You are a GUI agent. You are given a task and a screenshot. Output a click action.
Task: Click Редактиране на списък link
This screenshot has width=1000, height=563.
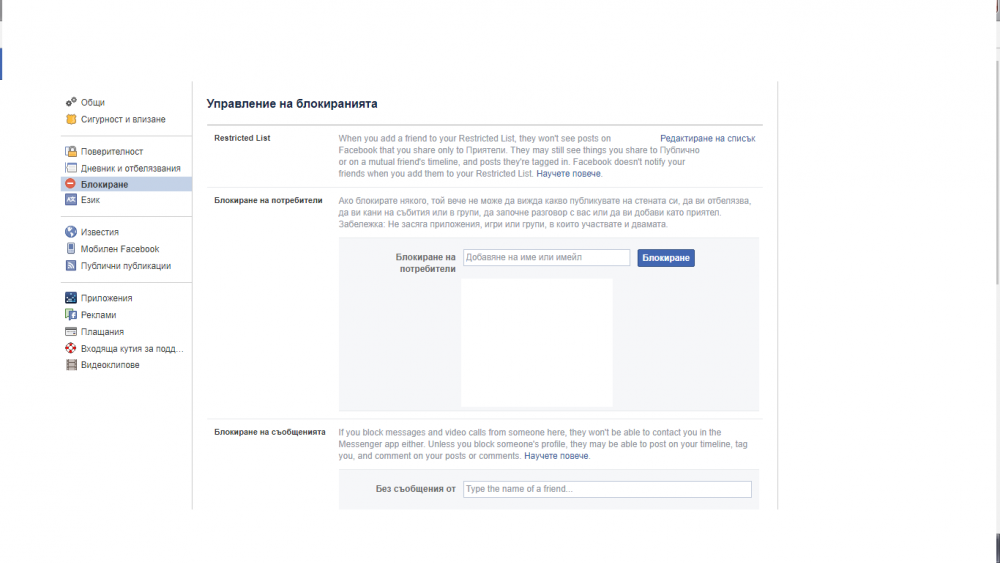pyautogui.click(x=707, y=138)
